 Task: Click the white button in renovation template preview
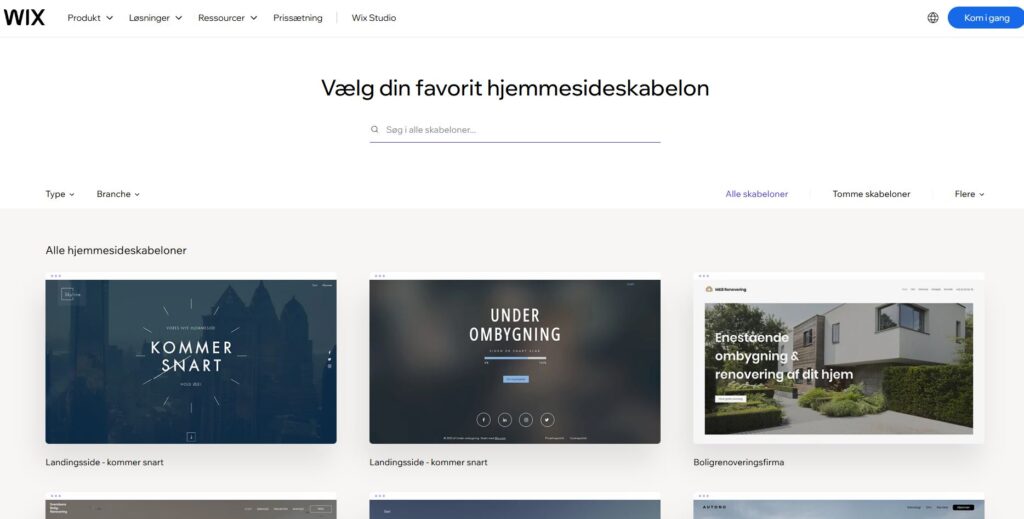point(730,398)
